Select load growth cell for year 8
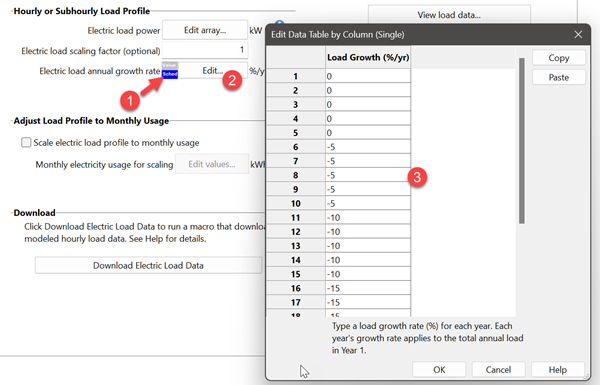This screenshot has height=385, width=600. pyautogui.click(x=368, y=175)
